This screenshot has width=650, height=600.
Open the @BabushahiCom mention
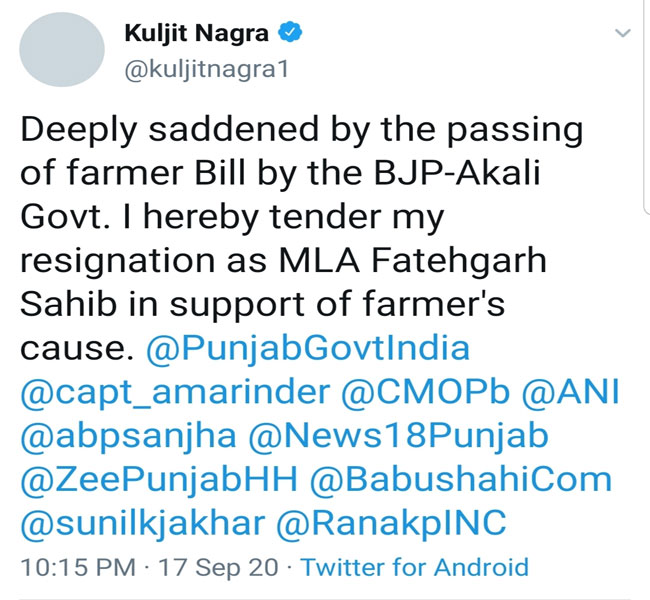(x=461, y=479)
